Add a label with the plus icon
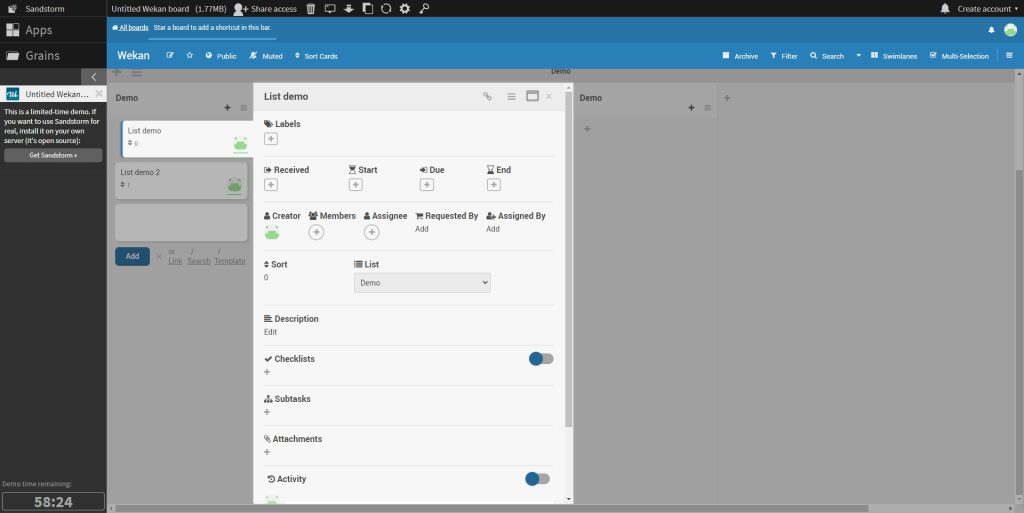Image resolution: width=1024 pixels, height=513 pixels. pos(271,139)
